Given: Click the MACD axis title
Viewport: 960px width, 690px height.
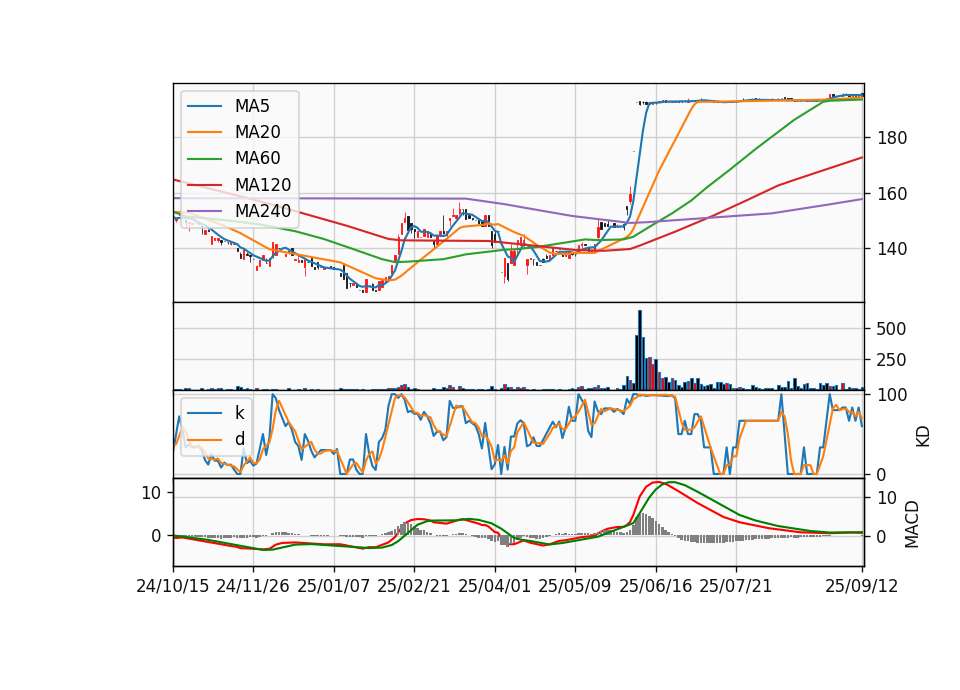Looking at the screenshot, I should 912,524.
